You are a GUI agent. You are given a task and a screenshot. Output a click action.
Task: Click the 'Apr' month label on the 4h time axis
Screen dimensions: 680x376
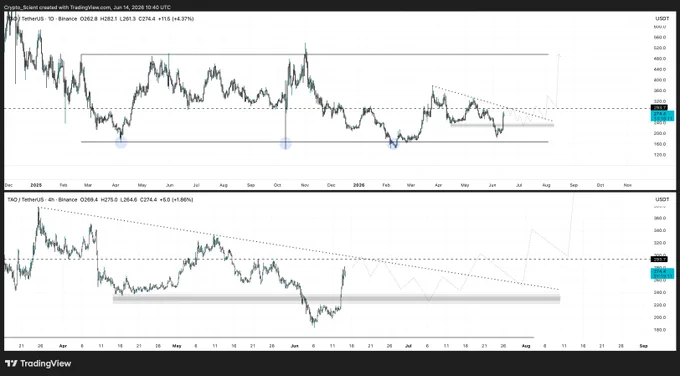(63, 346)
